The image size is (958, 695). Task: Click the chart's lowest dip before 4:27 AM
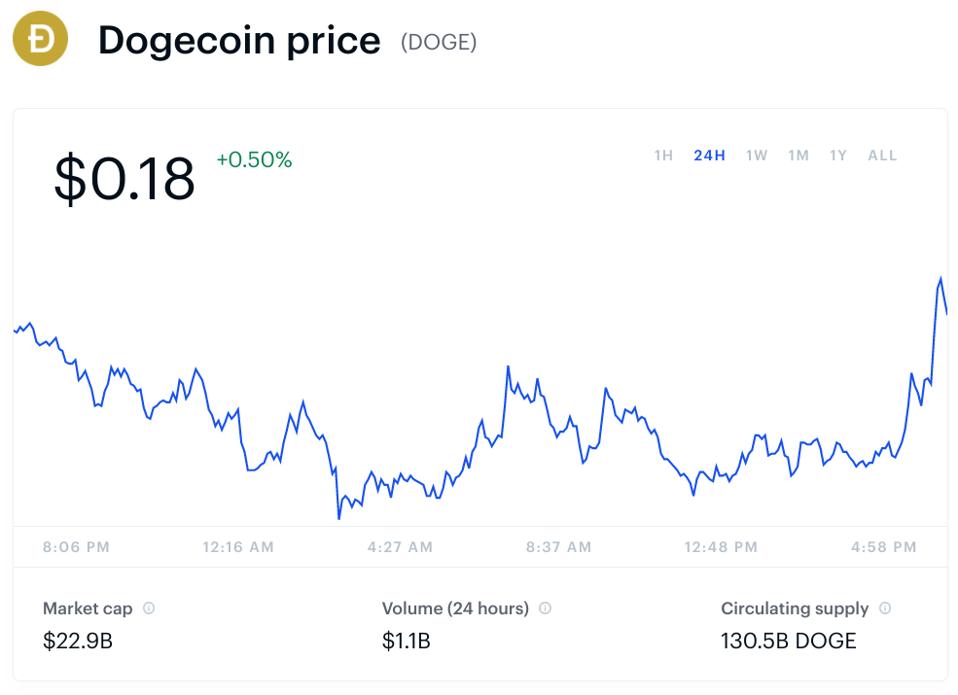click(x=339, y=518)
